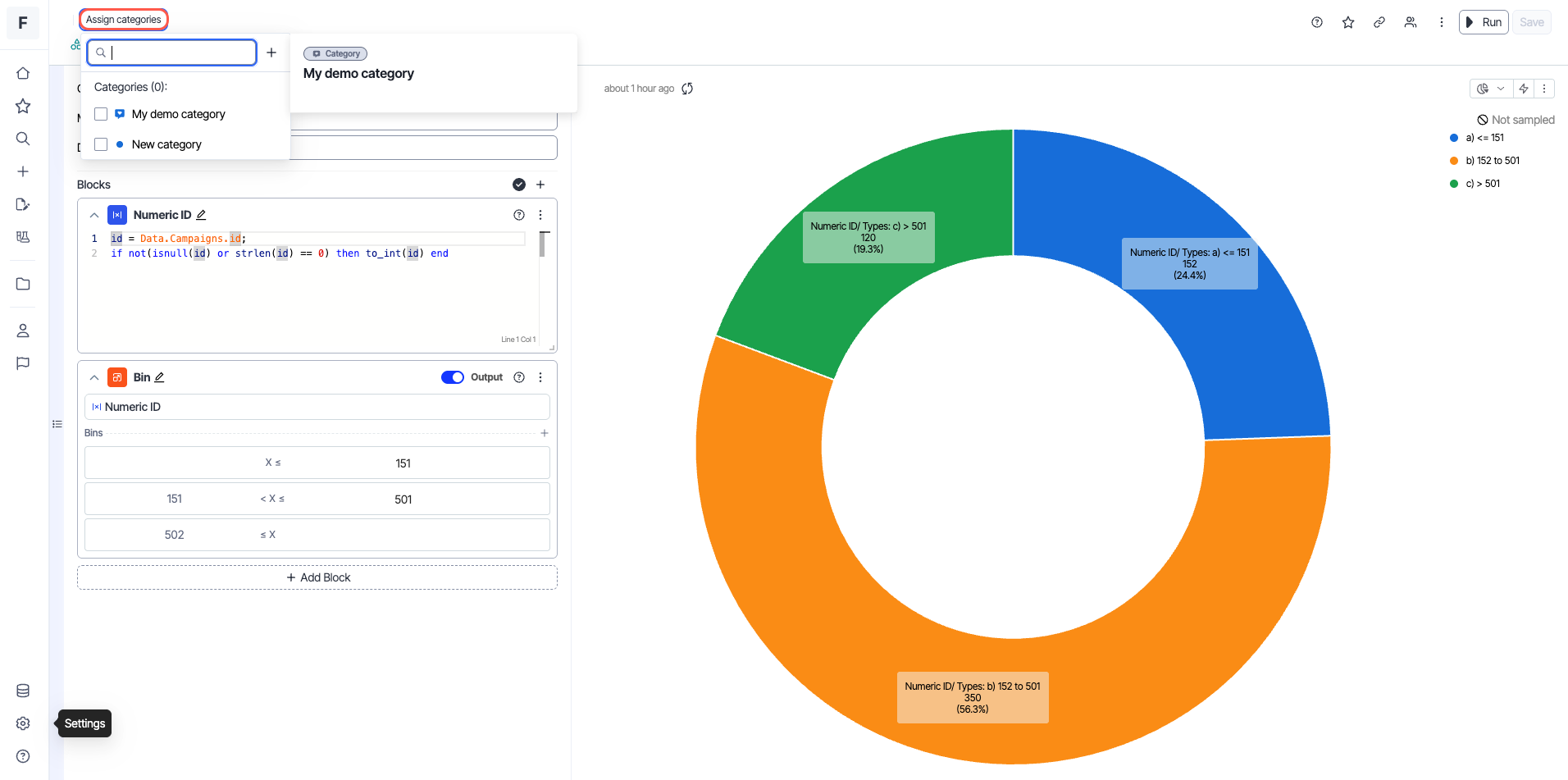The image size is (1568, 780).
Task: Toggle the Bin block Output switch
Action: click(453, 377)
